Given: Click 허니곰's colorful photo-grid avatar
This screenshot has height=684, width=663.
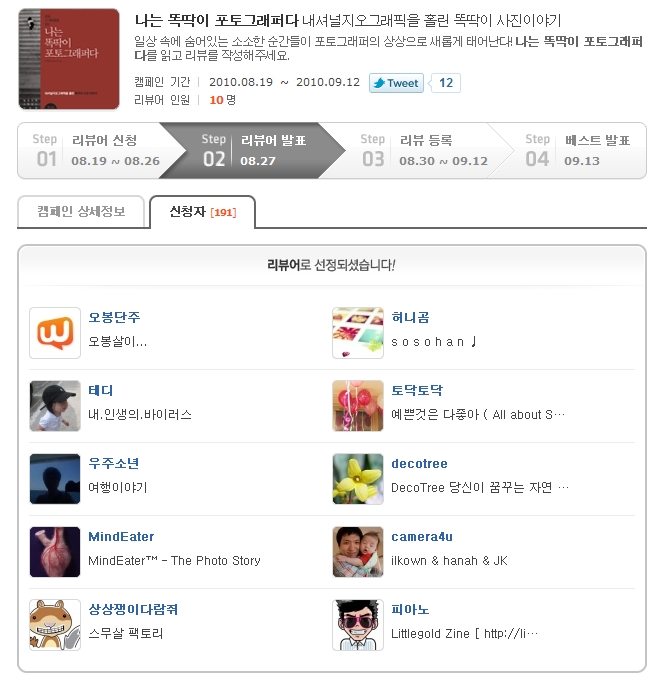Looking at the screenshot, I should coord(358,333).
